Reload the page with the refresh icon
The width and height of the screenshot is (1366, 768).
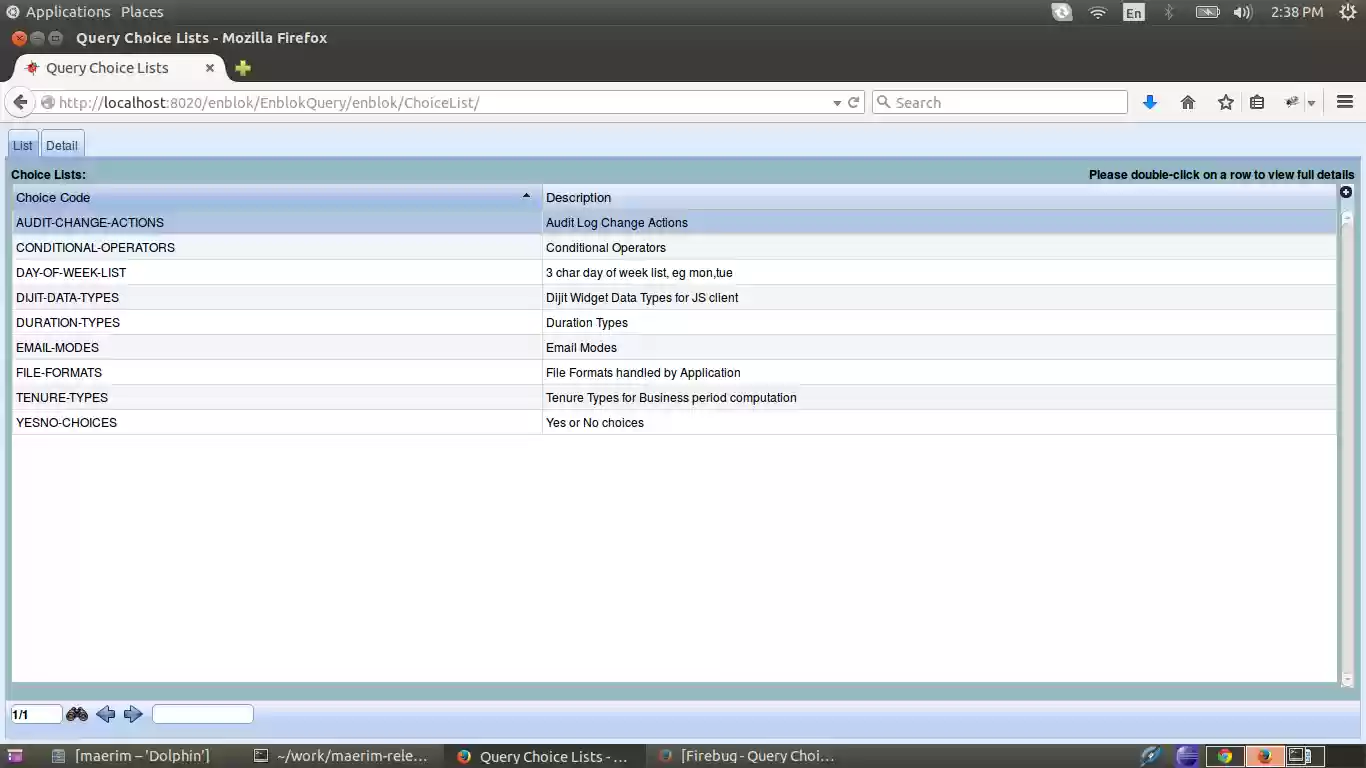854,102
